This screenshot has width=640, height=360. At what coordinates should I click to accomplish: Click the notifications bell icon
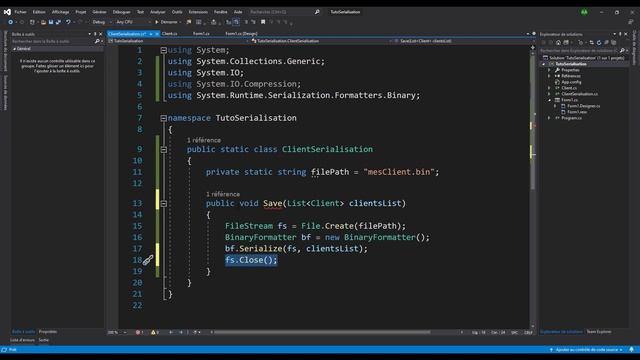click(x=631, y=350)
